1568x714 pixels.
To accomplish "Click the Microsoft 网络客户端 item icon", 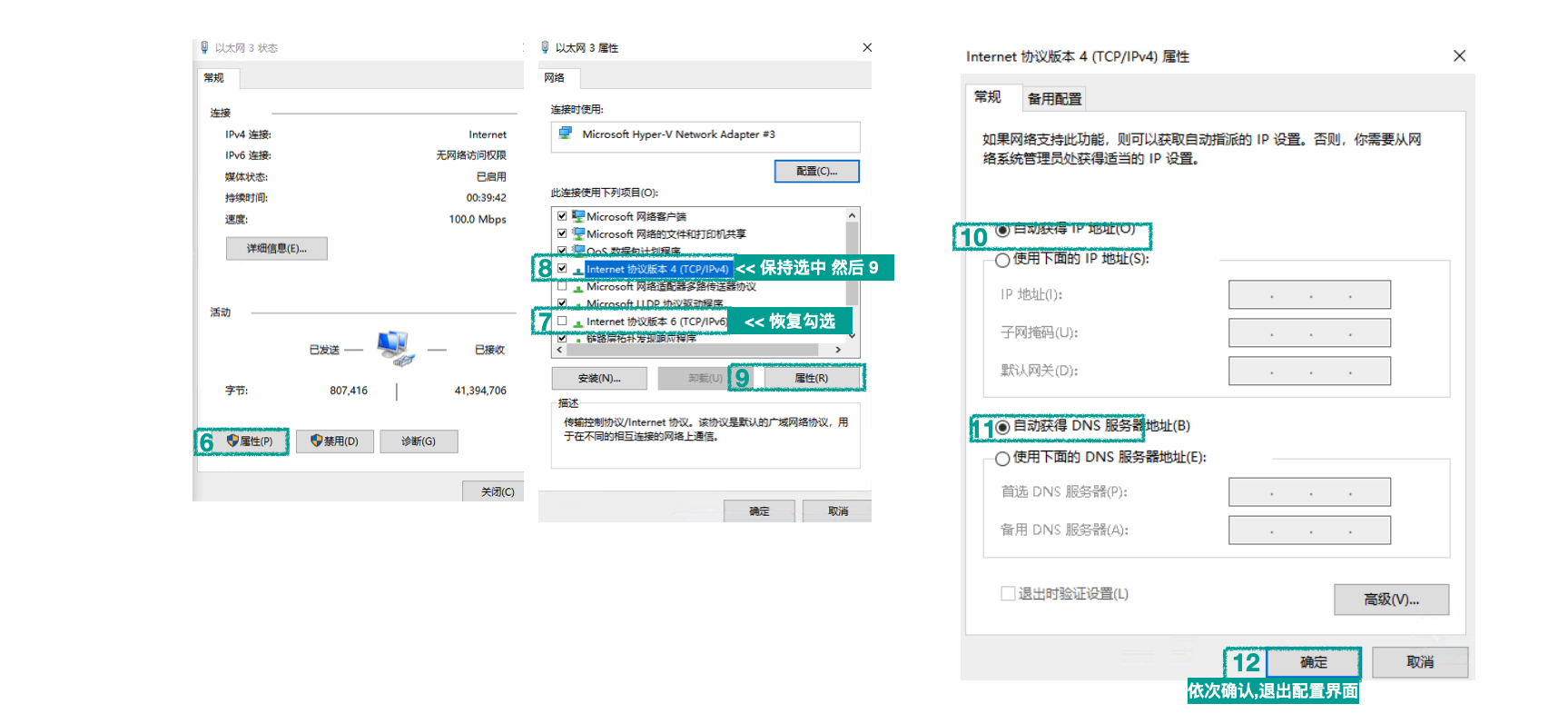I will [577, 216].
